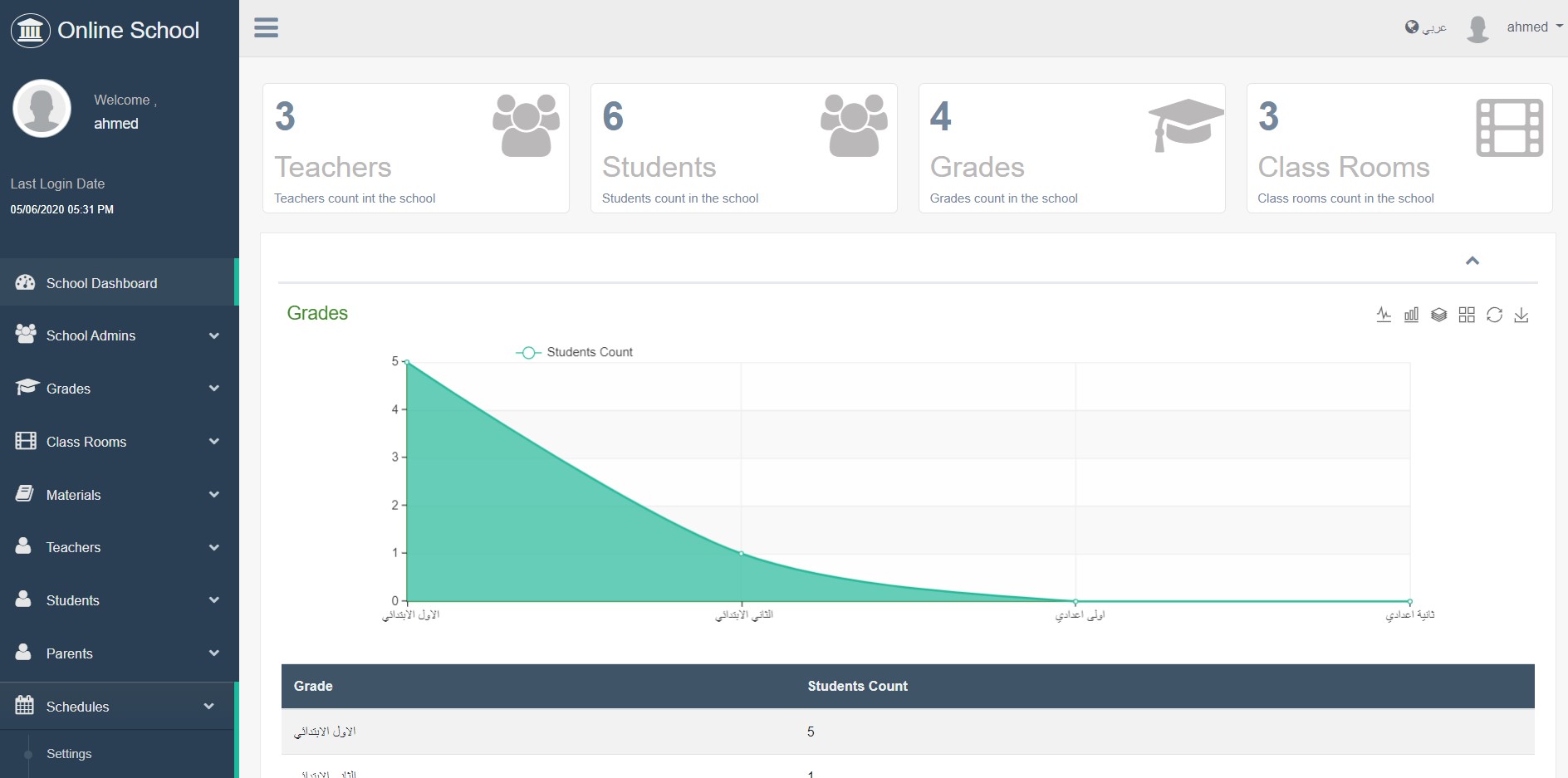
Task: Select the الاول الابتدائي row in the table
Action: (581, 732)
